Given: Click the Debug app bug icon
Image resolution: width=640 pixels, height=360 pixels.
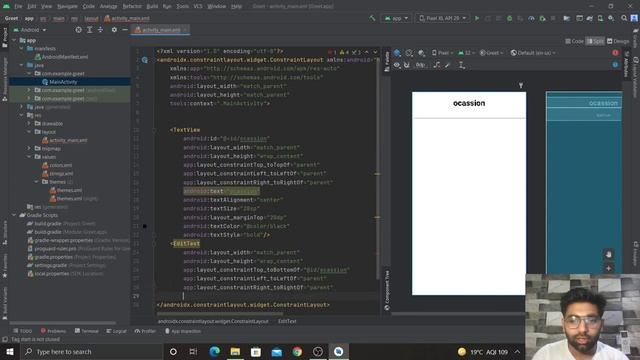Looking at the screenshot, I should coord(509,18).
